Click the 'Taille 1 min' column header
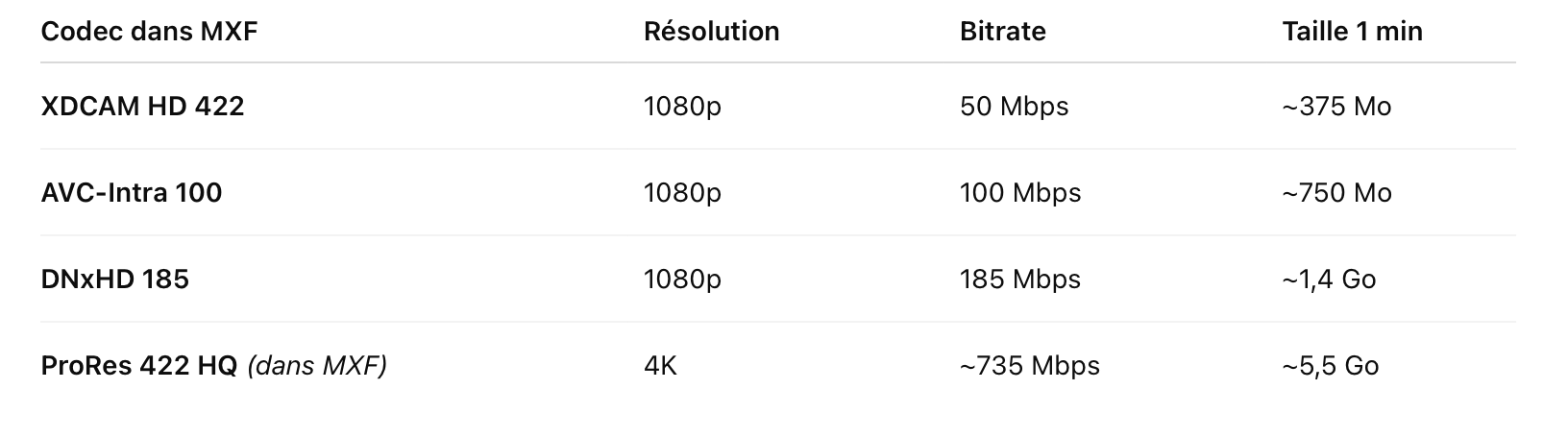 tap(1352, 32)
